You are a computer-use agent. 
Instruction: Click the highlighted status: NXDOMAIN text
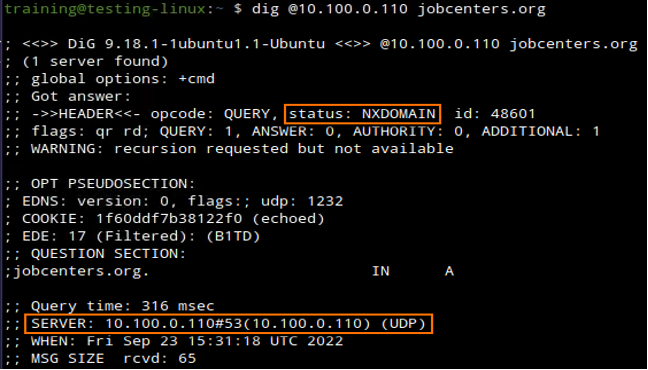(362, 114)
